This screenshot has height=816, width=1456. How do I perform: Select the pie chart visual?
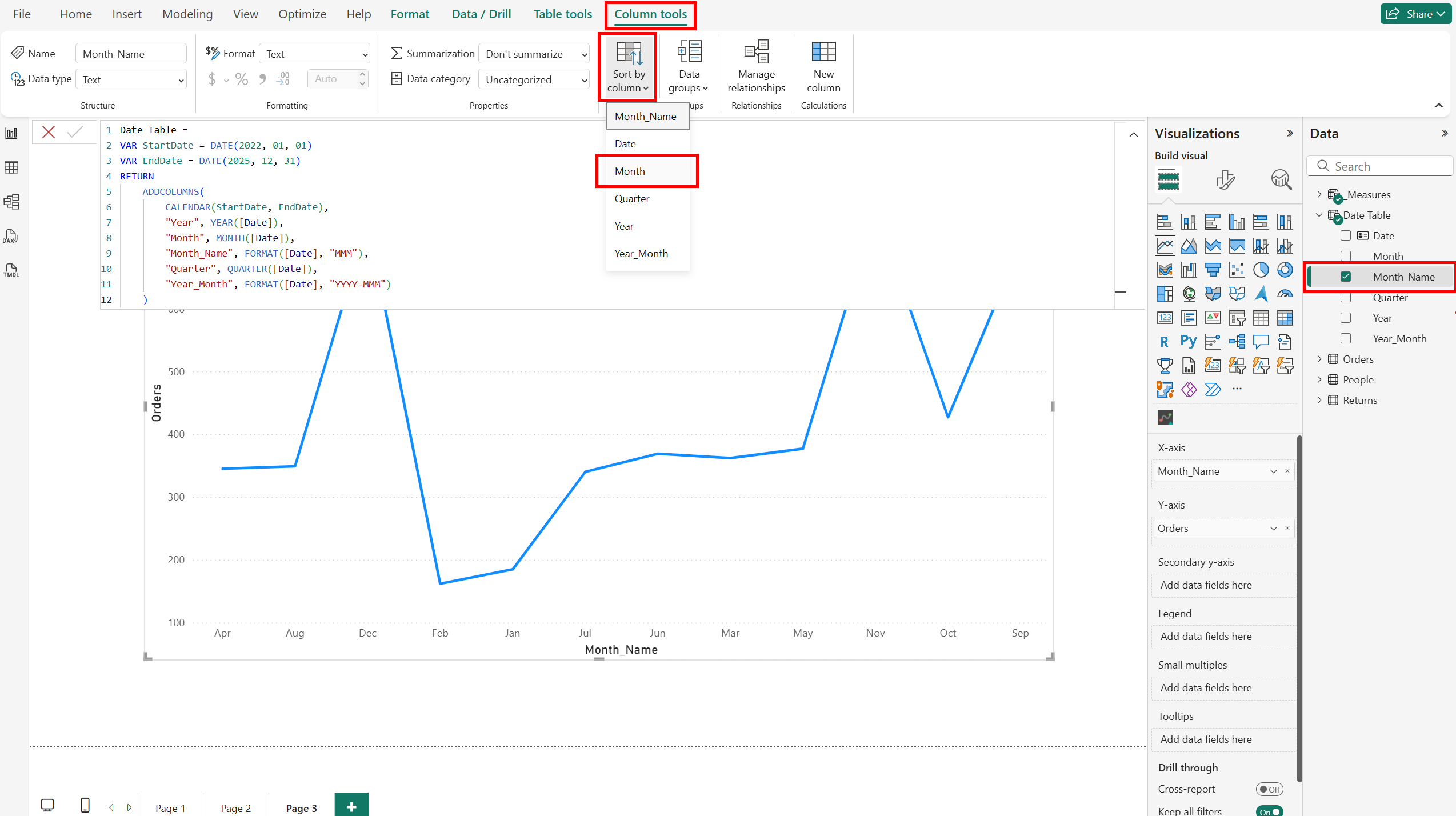click(x=1261, y=270)
